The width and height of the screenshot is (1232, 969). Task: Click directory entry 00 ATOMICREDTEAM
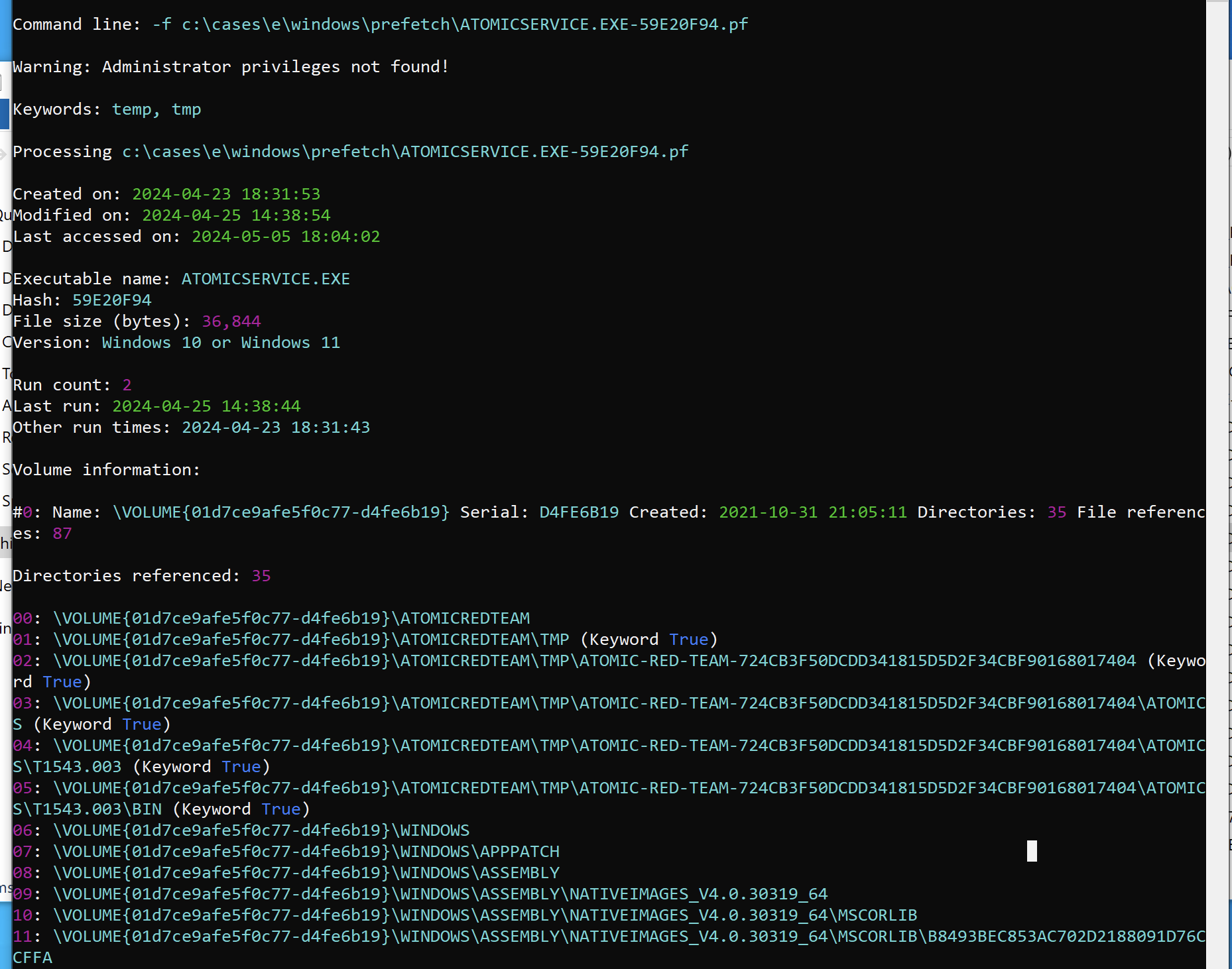(x=271, y=618)
